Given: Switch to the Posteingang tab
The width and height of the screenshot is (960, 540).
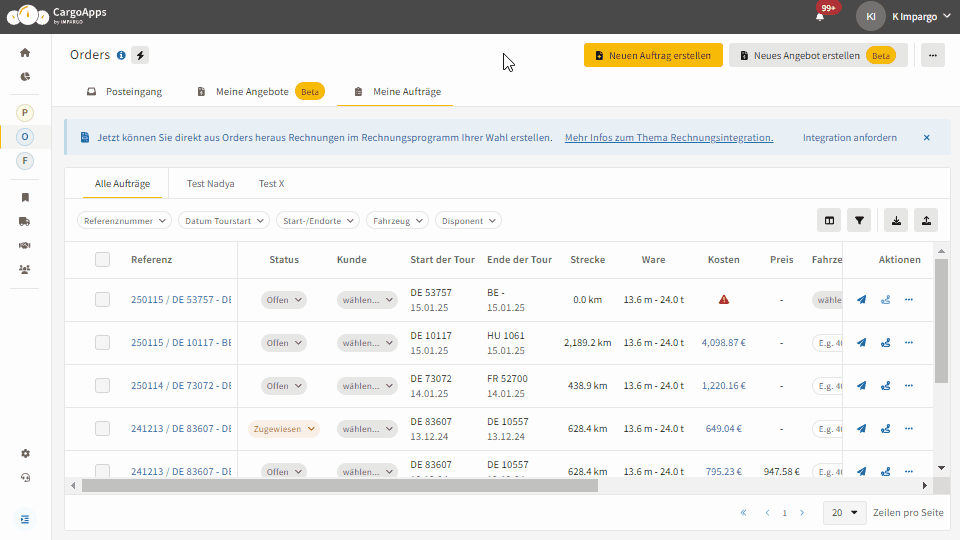Looking at the screenshot, I should [x=124, y=92].
